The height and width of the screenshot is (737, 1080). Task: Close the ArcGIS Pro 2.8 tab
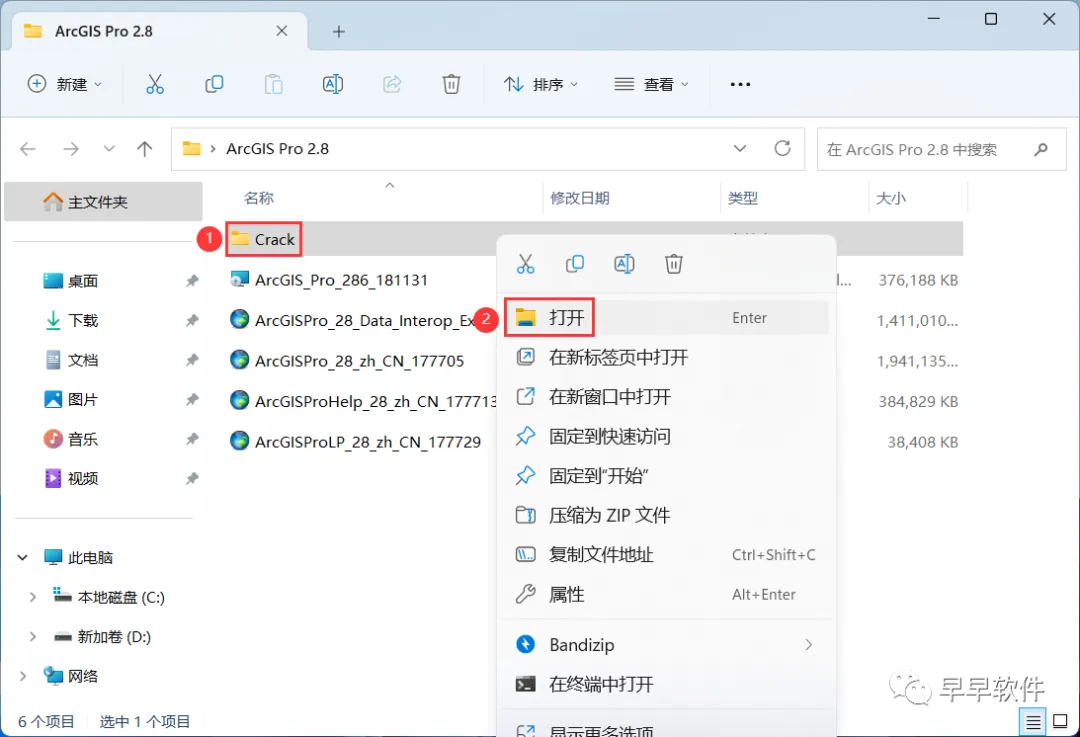tap(282, 31)
